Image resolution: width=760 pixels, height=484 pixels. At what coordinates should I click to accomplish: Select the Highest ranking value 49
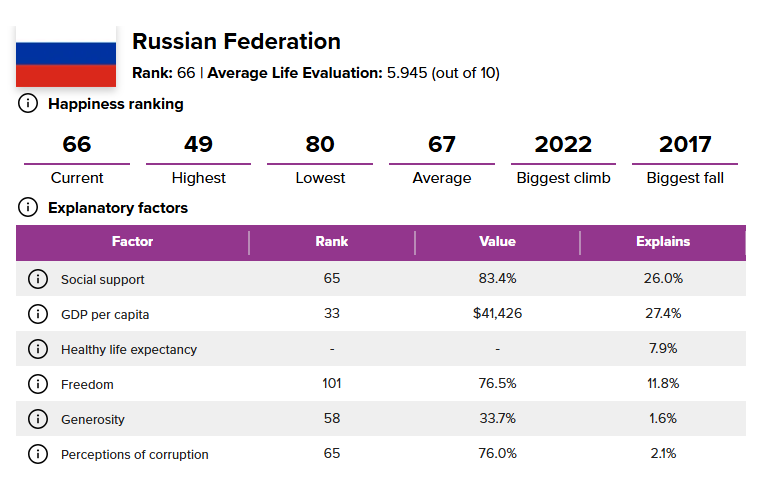pyautogui.click(x=198, y=144)
